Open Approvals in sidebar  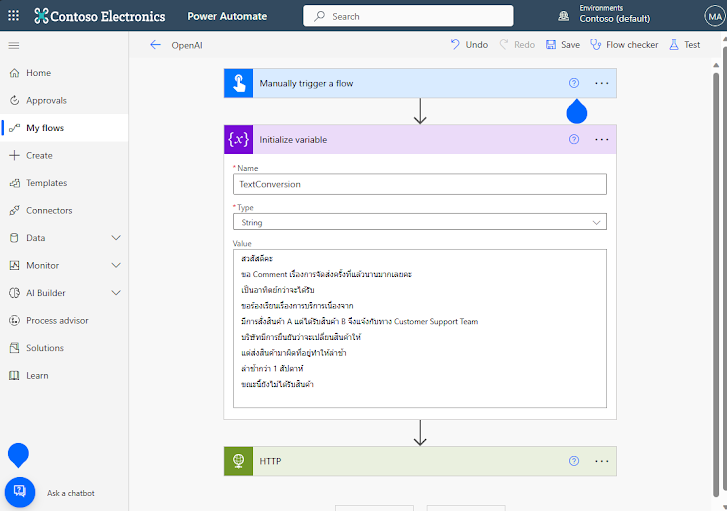64,100
